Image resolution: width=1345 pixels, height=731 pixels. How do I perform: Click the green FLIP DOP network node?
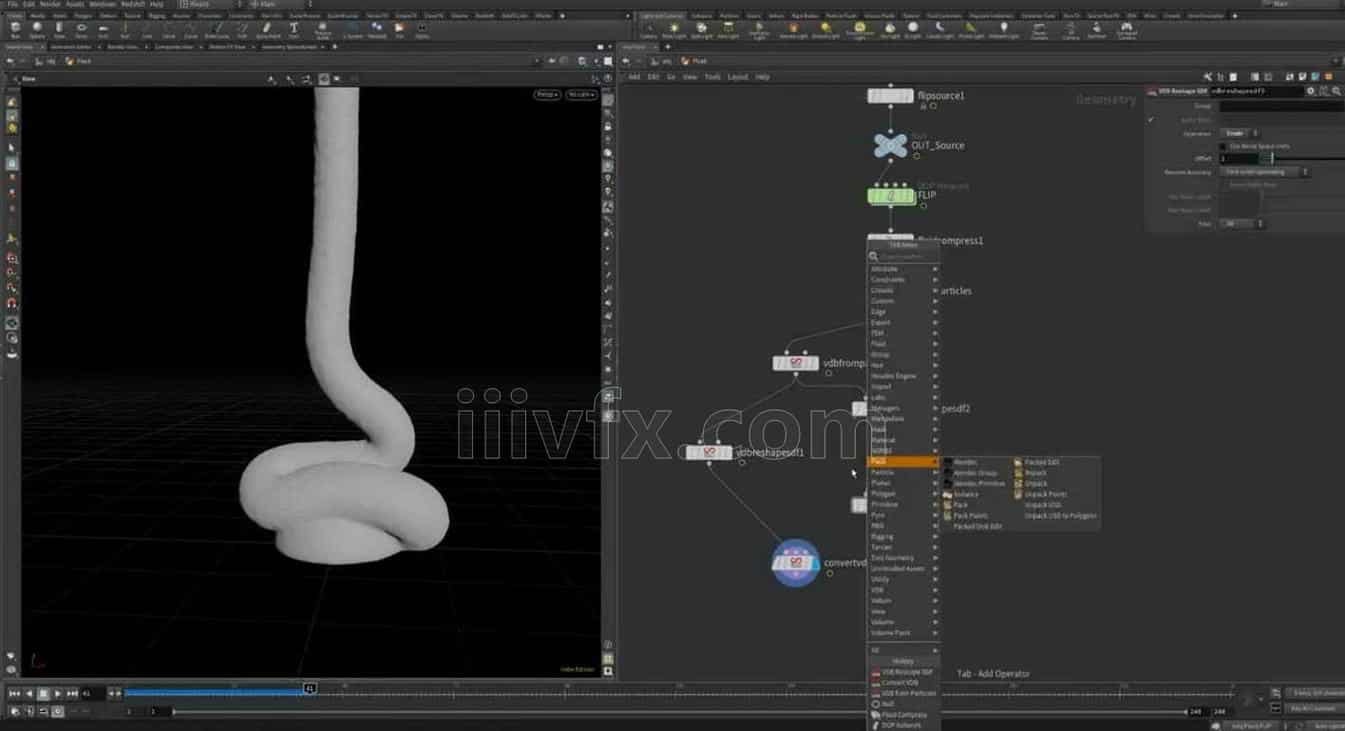coord(890,195)
